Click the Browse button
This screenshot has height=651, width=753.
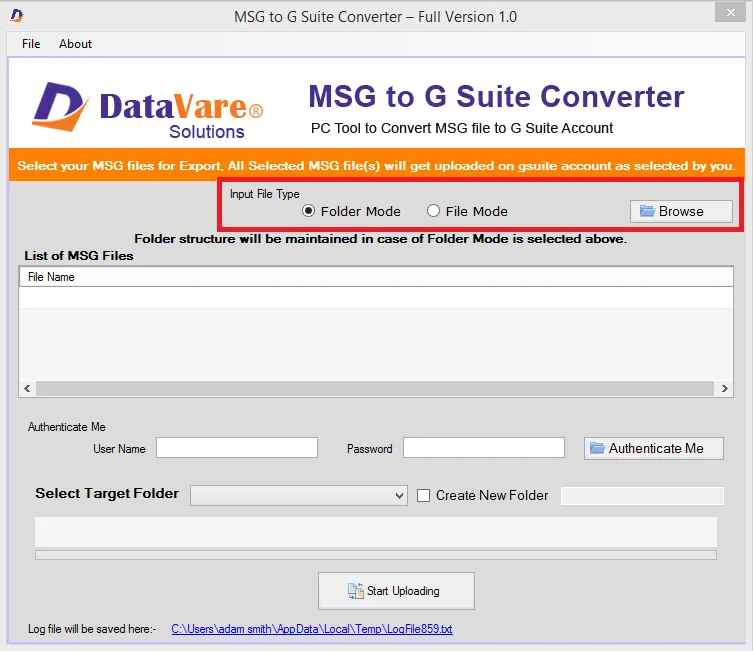click(681, 211)
